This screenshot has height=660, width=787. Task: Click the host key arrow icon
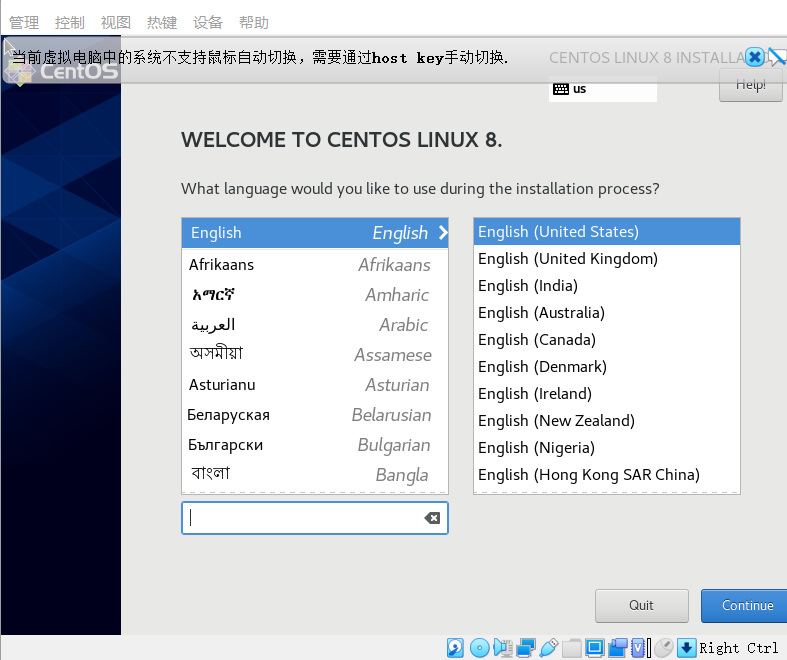coord(687,648)
